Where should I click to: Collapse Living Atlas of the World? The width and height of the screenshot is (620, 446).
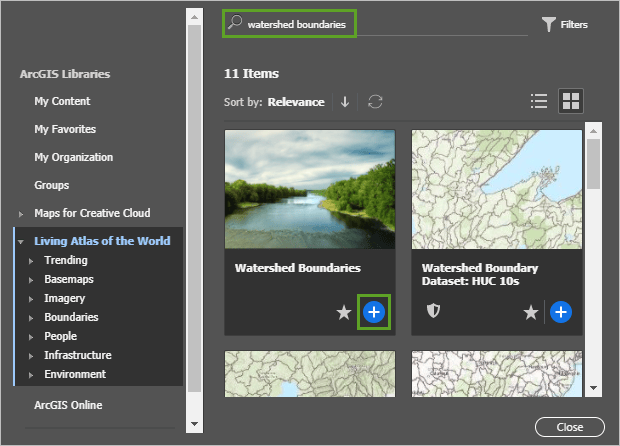pyautogui.click(x=21, y=242)
